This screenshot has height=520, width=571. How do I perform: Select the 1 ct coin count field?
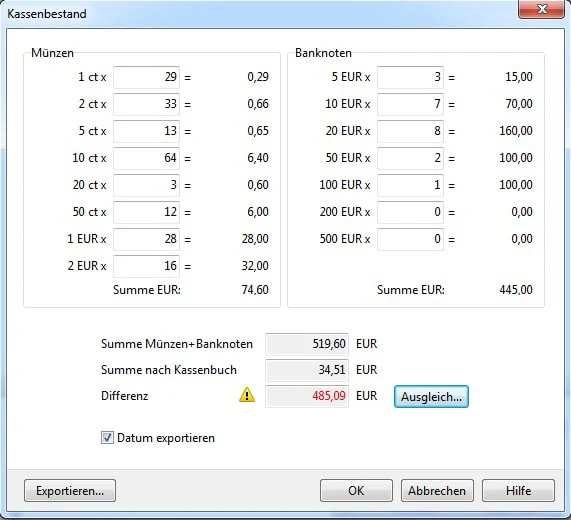pyautogui.click(x=146, y=77)
